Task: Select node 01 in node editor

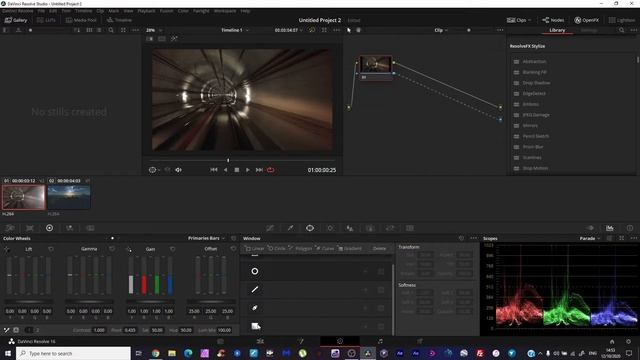Action: 376,67
